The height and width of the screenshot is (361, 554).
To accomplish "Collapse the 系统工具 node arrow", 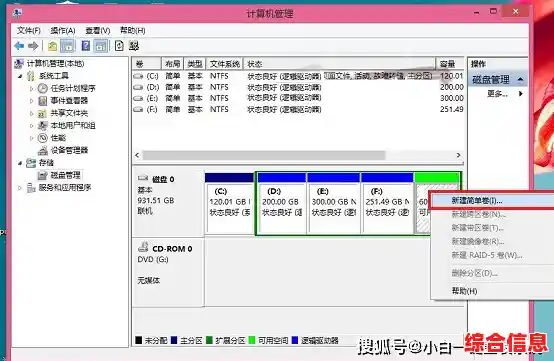I will click(x=20, y=76).
